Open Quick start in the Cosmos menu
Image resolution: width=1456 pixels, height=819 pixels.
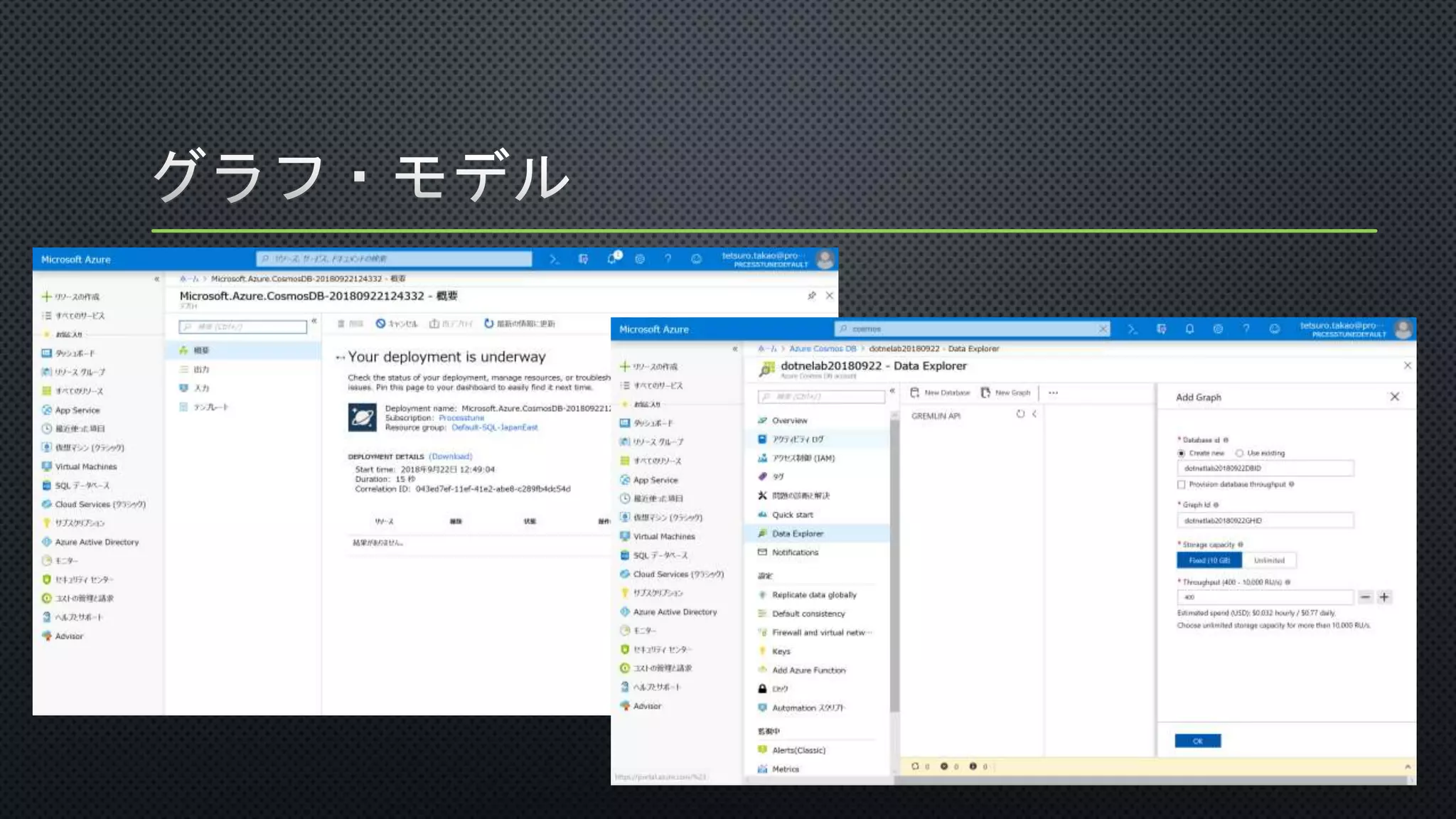pyautogui.click(x=792, y=515)
